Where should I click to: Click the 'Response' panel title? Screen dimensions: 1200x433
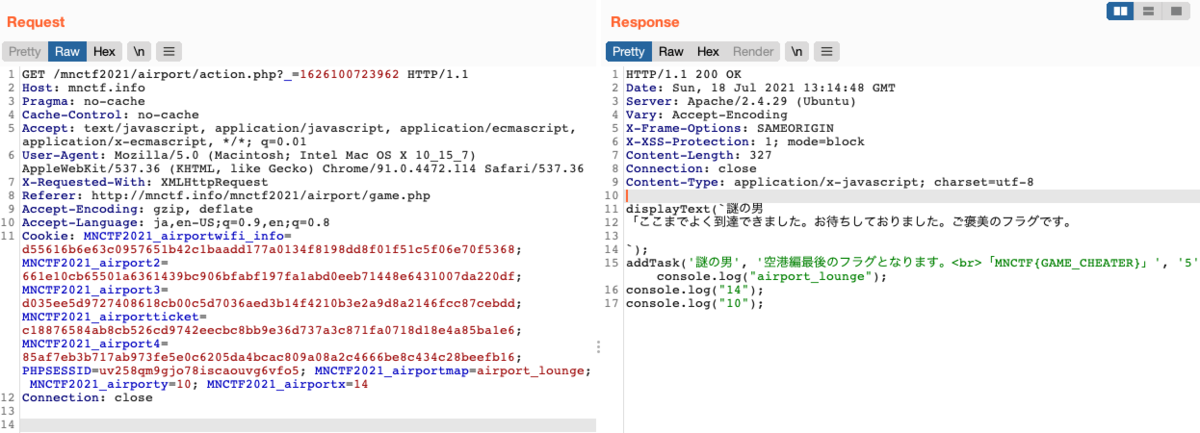[x=645, y=21]
